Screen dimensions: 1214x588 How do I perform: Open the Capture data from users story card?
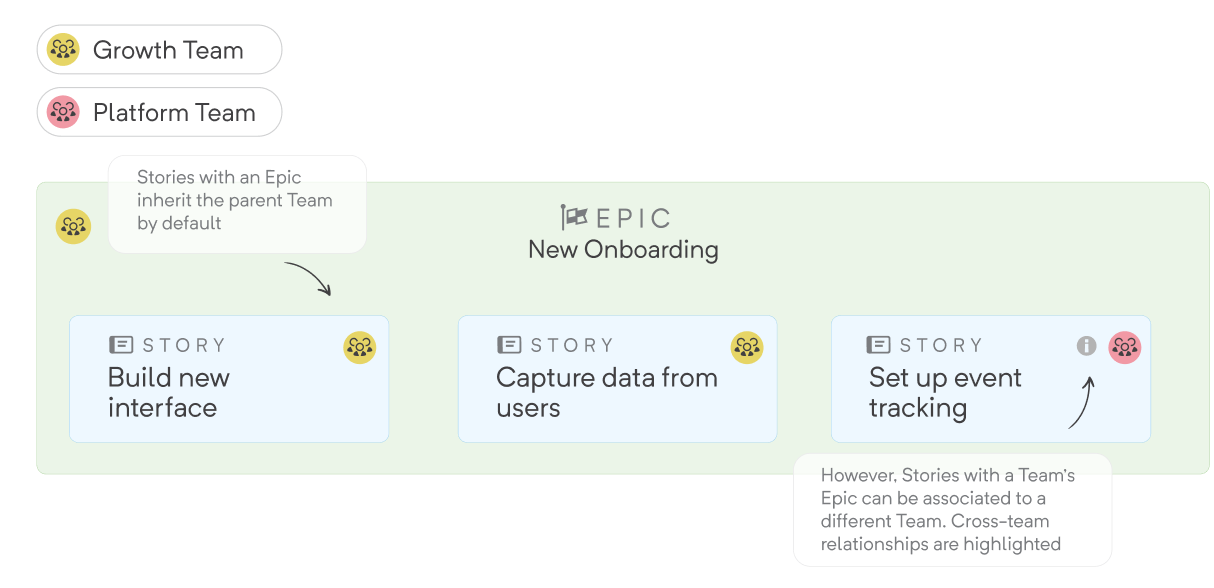point(617,379)
